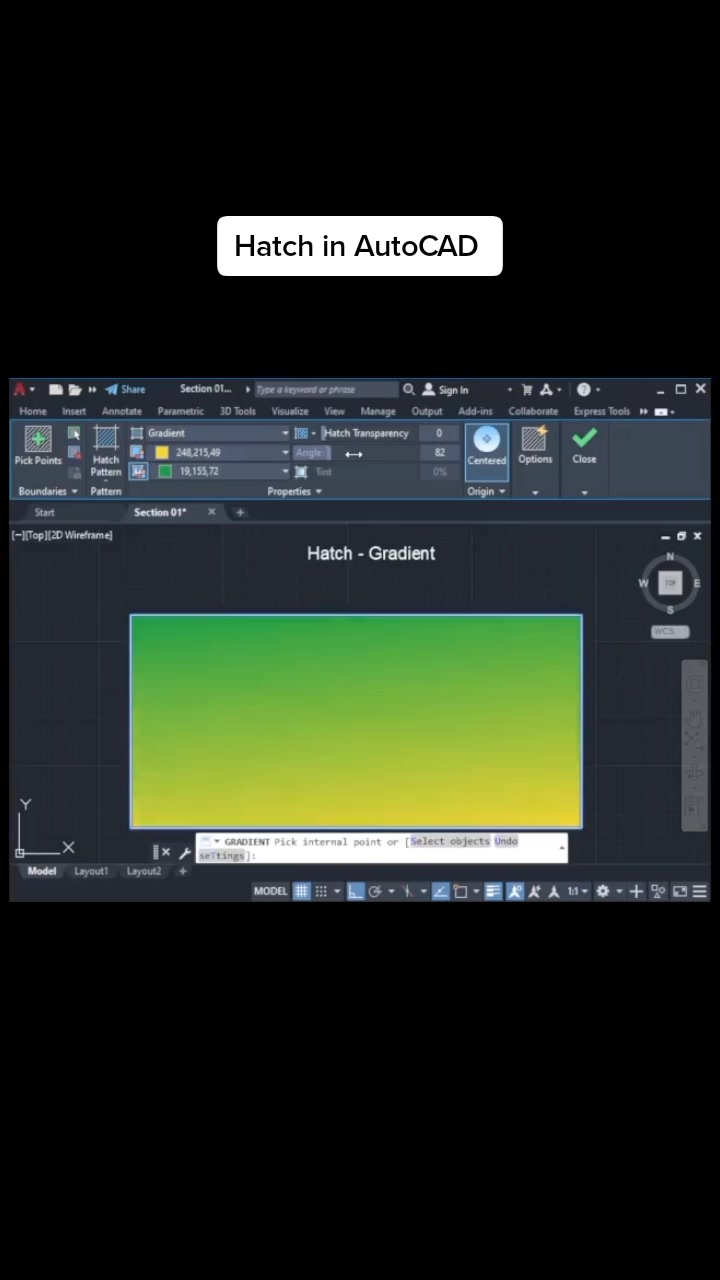This screenshot has width=720, height=1280.
Task: Toggle Ortho mode in status bar
Action: click(x=355, y=891)
